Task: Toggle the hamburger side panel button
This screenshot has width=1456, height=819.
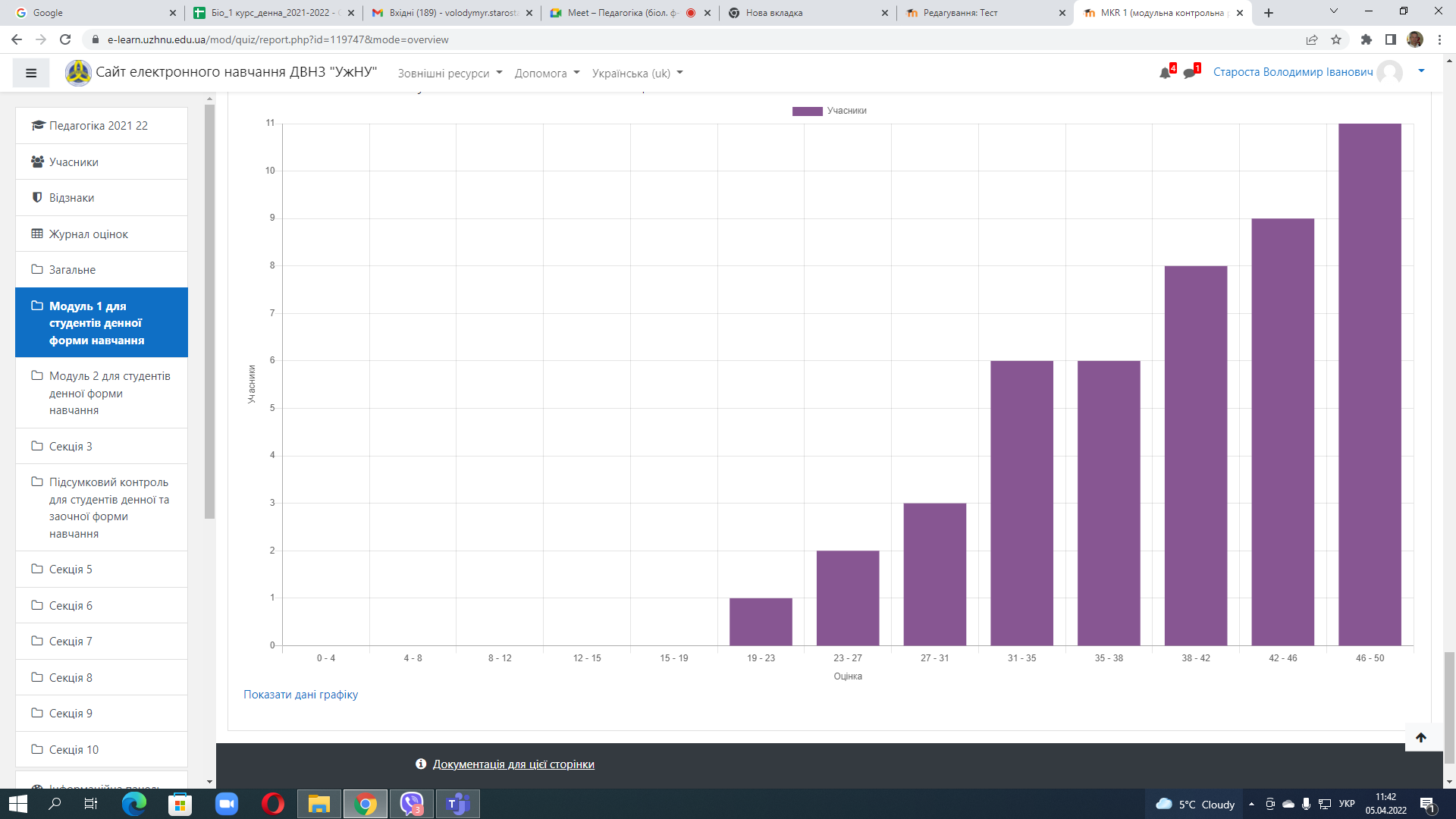Action: pos(31,73)
